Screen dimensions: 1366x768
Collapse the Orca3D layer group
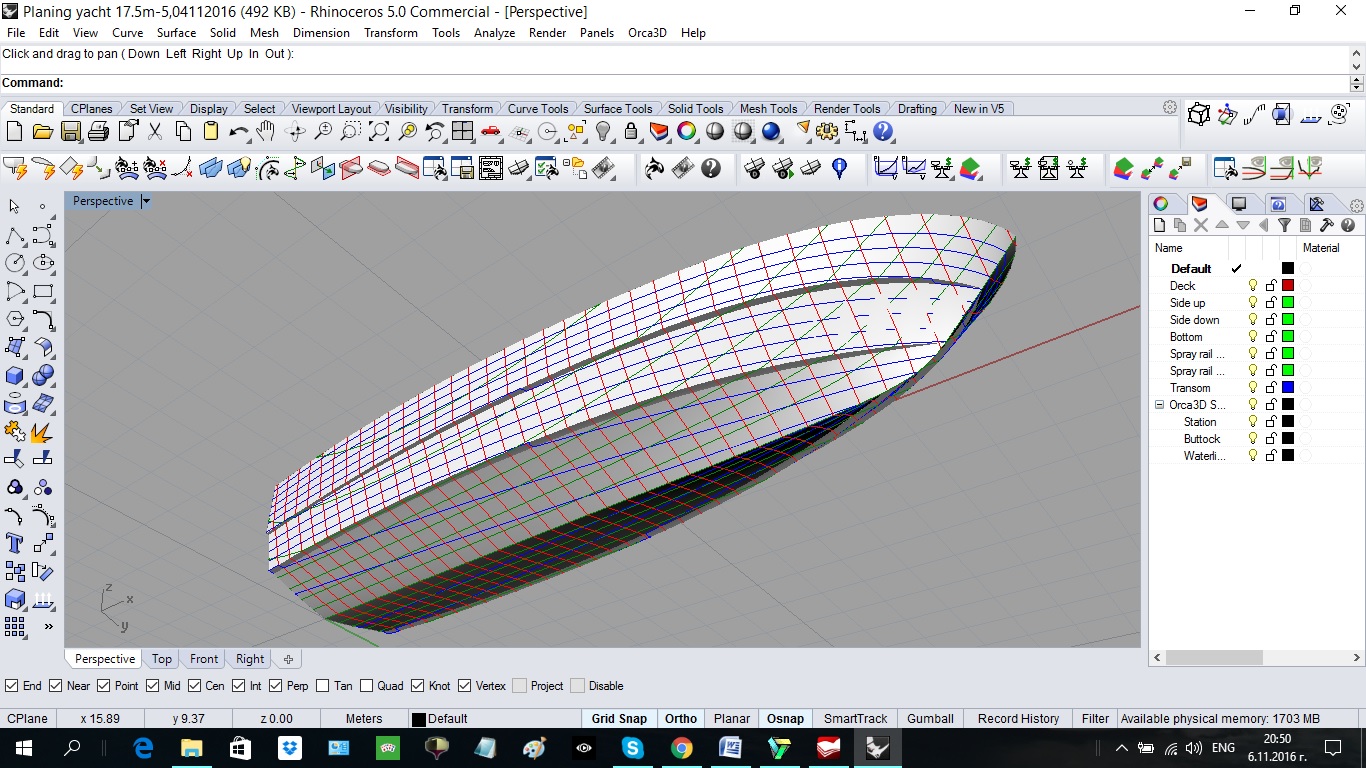click(1160, 405)
